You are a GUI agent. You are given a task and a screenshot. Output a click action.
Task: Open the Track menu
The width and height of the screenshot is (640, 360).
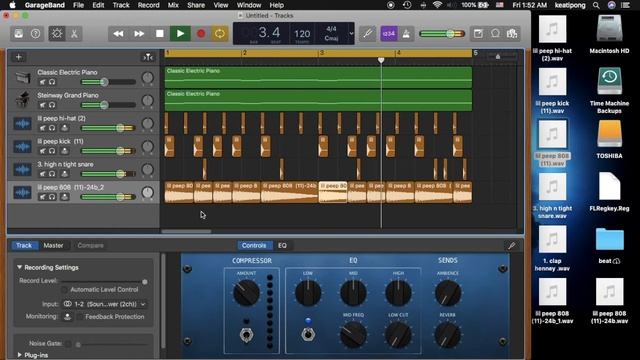point(121,5)
